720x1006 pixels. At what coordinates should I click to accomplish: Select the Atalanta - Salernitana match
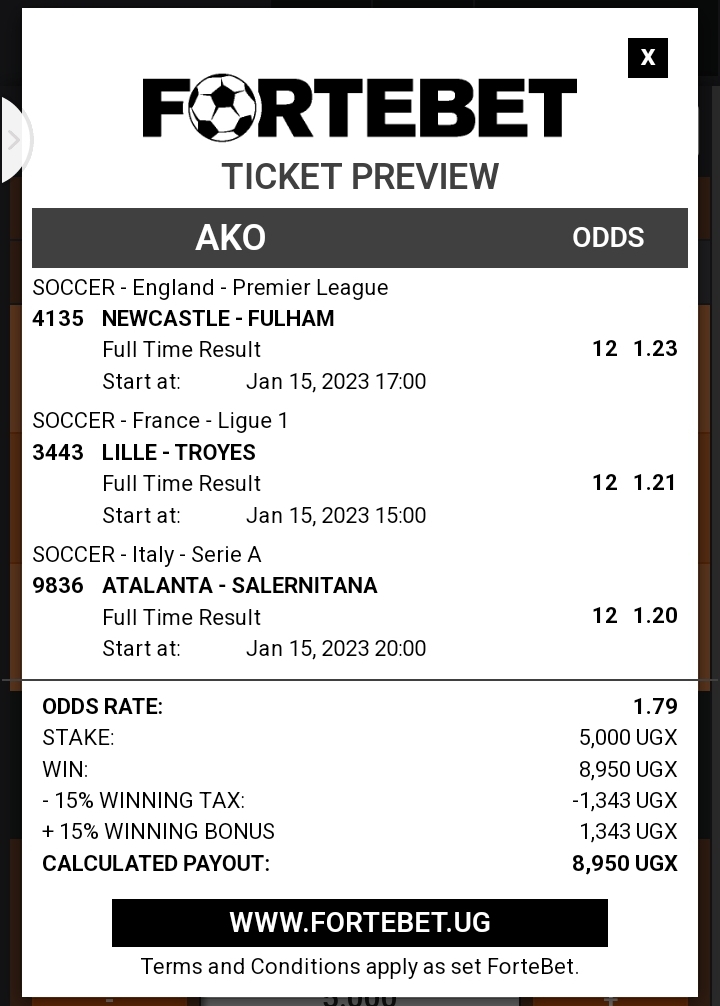tap(239, 585)
